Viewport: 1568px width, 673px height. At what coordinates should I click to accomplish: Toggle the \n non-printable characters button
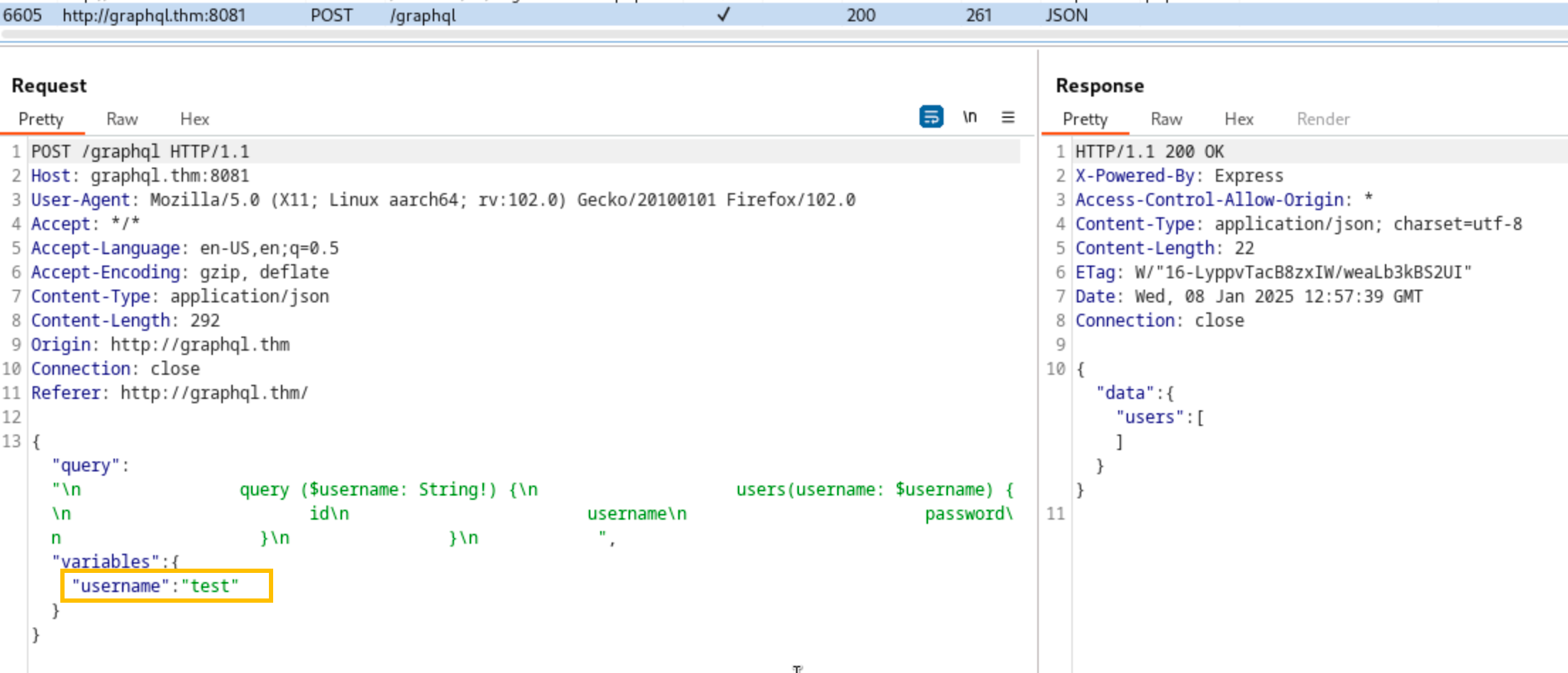969,117
